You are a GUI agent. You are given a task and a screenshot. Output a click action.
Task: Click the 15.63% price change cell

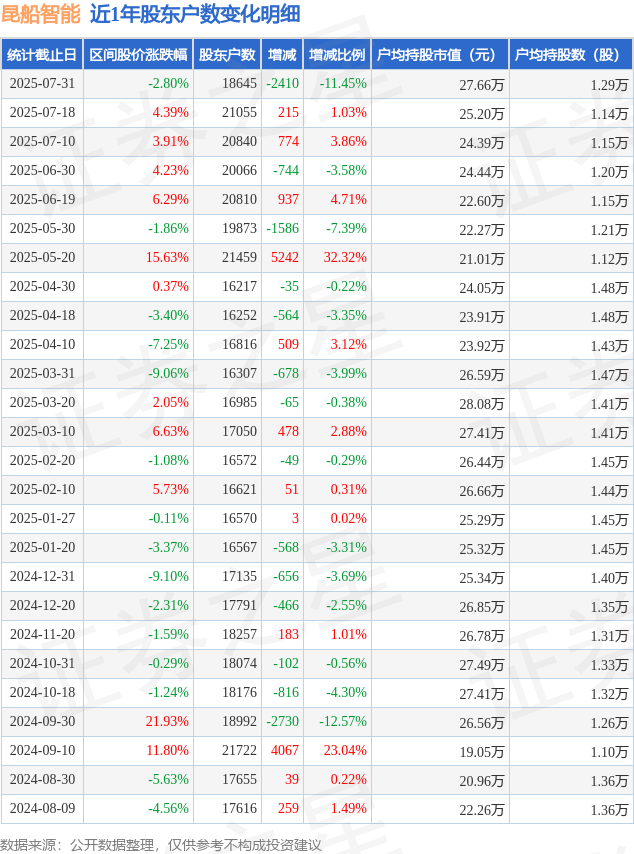(x=167, y=257)
